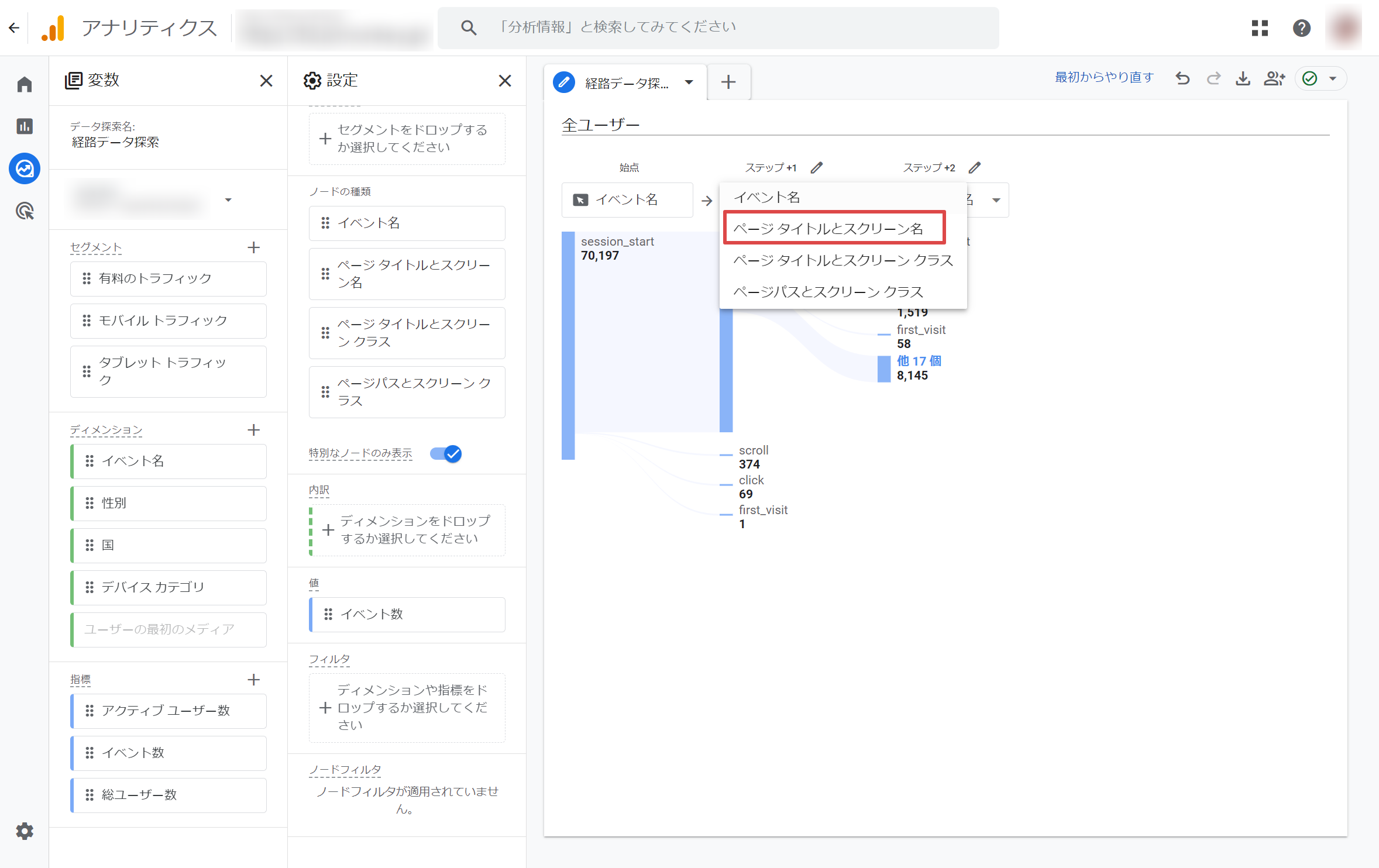Click 内訳 dimension drop zone
This screenshot has width=1379, height=868.
(407, 530)
